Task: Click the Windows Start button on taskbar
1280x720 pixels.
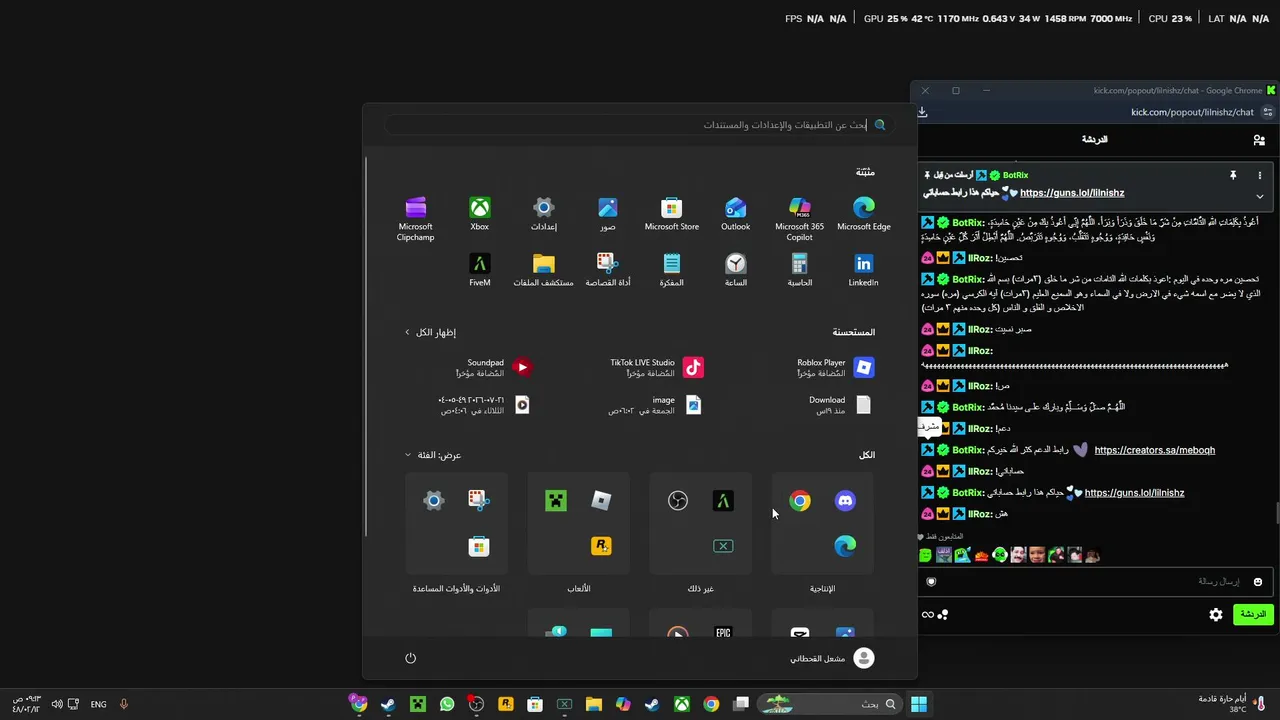Action: (x=918, y=704)
